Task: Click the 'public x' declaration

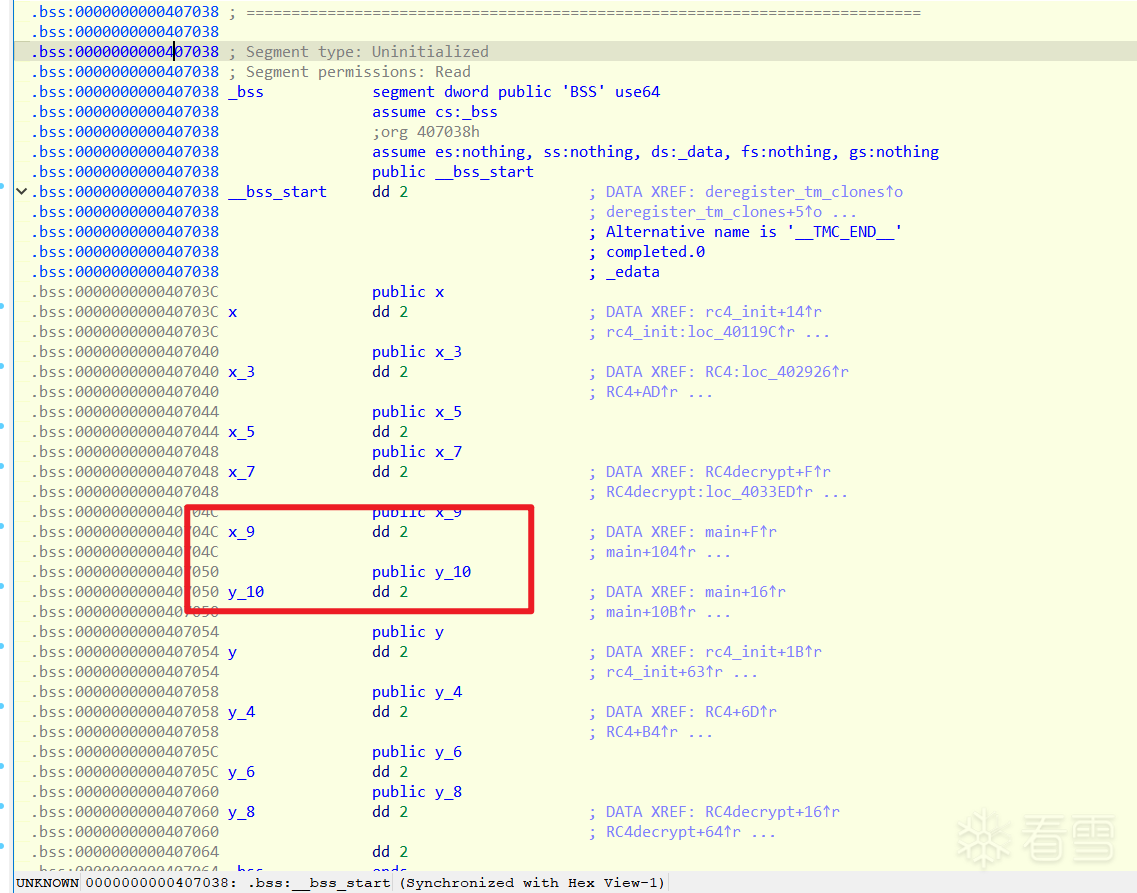Action: tap(408, 292)
